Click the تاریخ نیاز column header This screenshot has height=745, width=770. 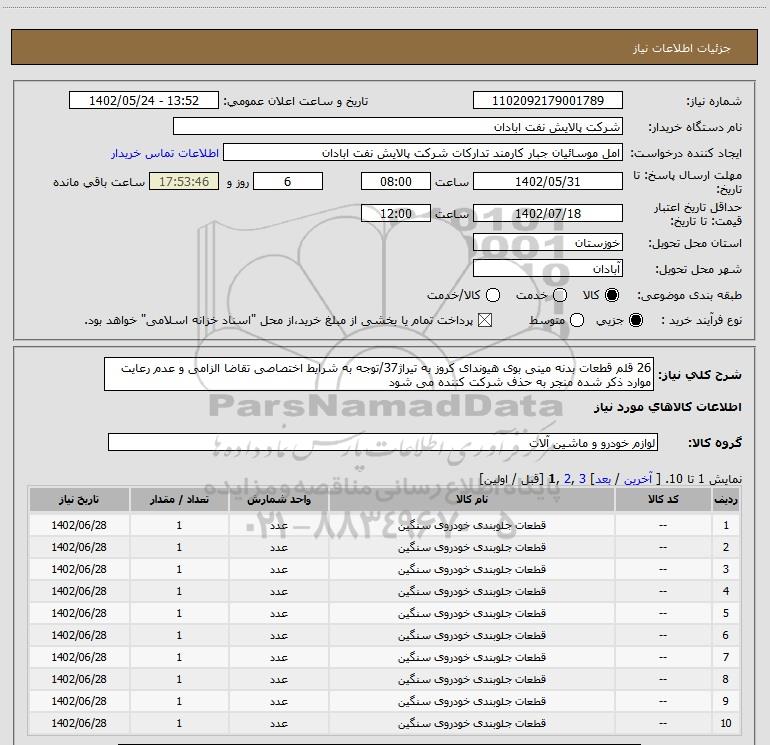[80, 499]
